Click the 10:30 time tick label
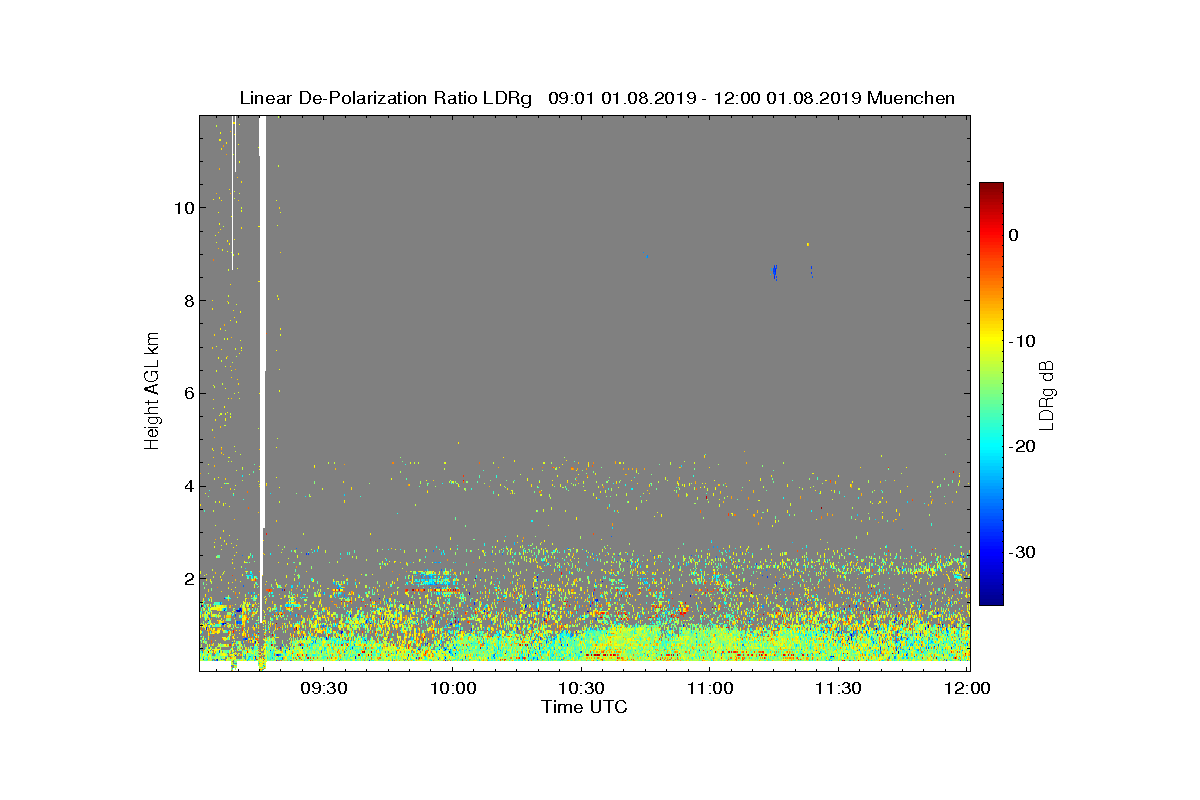Viewport: 1200px width, 800px height. [x=581, y=689]
